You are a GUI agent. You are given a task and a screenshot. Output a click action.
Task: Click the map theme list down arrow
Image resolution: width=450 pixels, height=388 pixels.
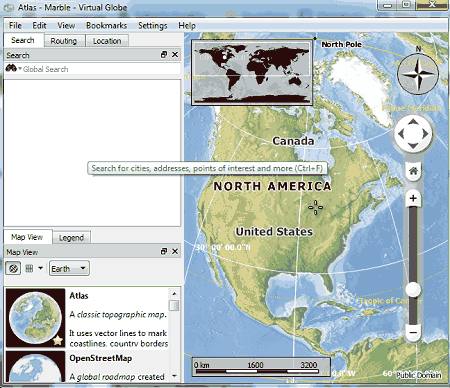tap(174, 376)
